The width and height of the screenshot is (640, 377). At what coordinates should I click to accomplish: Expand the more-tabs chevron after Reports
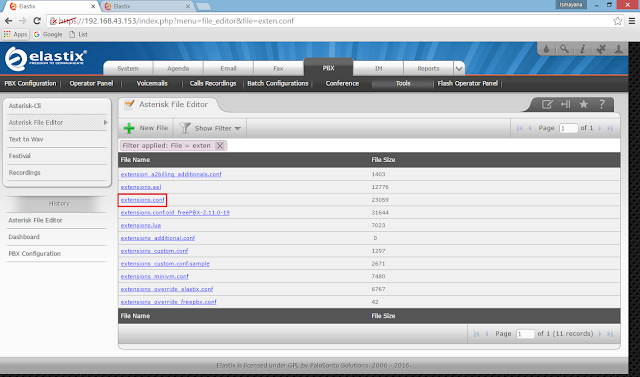[x=459, y=69]
